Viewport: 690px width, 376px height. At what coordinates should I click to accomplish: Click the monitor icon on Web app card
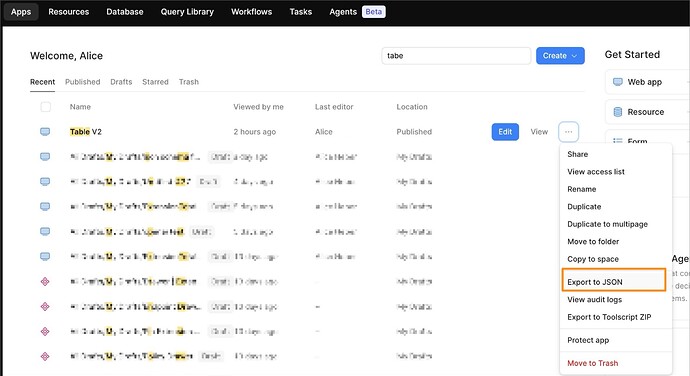tap(618, 82)
